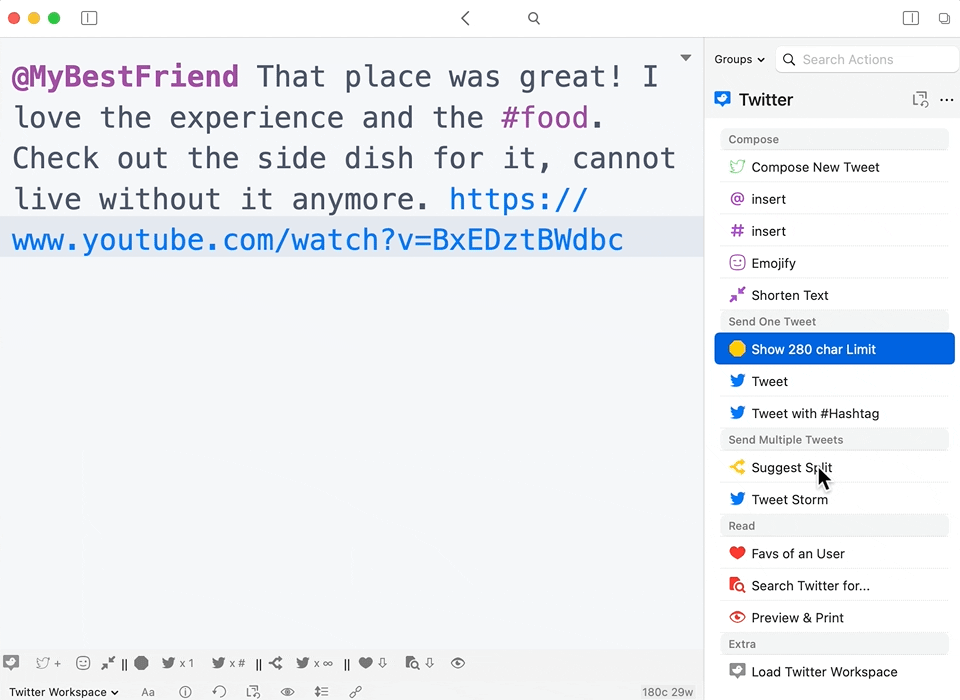Click the octagon char limit icon
The height and width of the screenshot is (700, 960).
(x=141, y=663)
